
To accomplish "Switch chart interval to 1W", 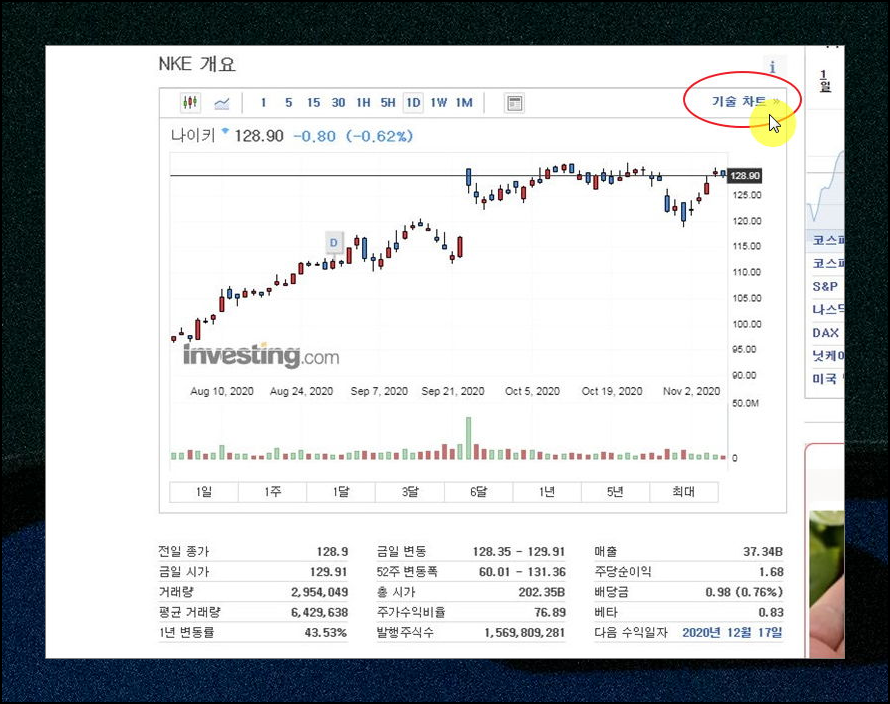I will click(439, 103).
